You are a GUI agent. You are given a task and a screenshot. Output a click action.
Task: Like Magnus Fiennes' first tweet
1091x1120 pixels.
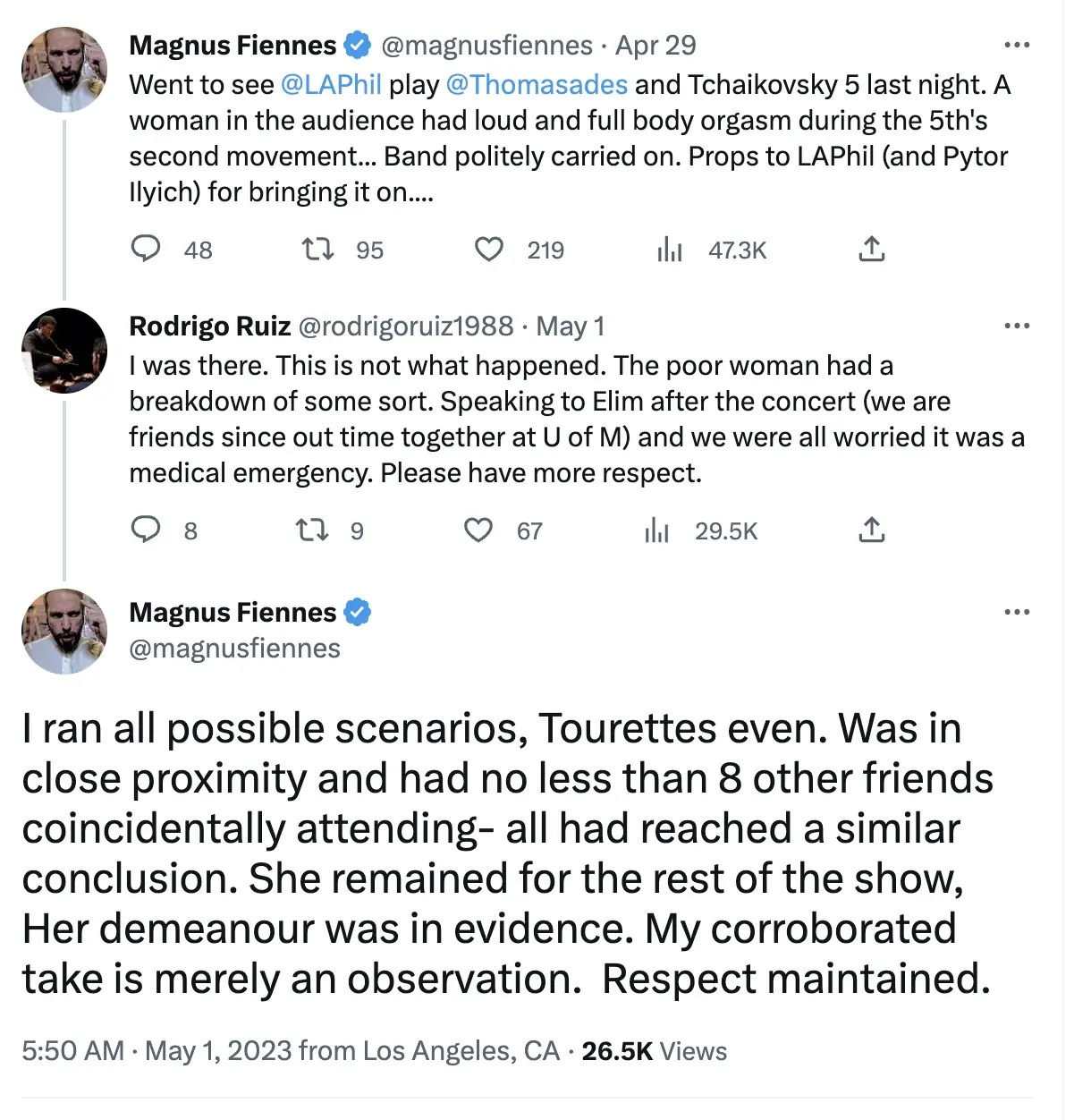[x=488, y=249]
